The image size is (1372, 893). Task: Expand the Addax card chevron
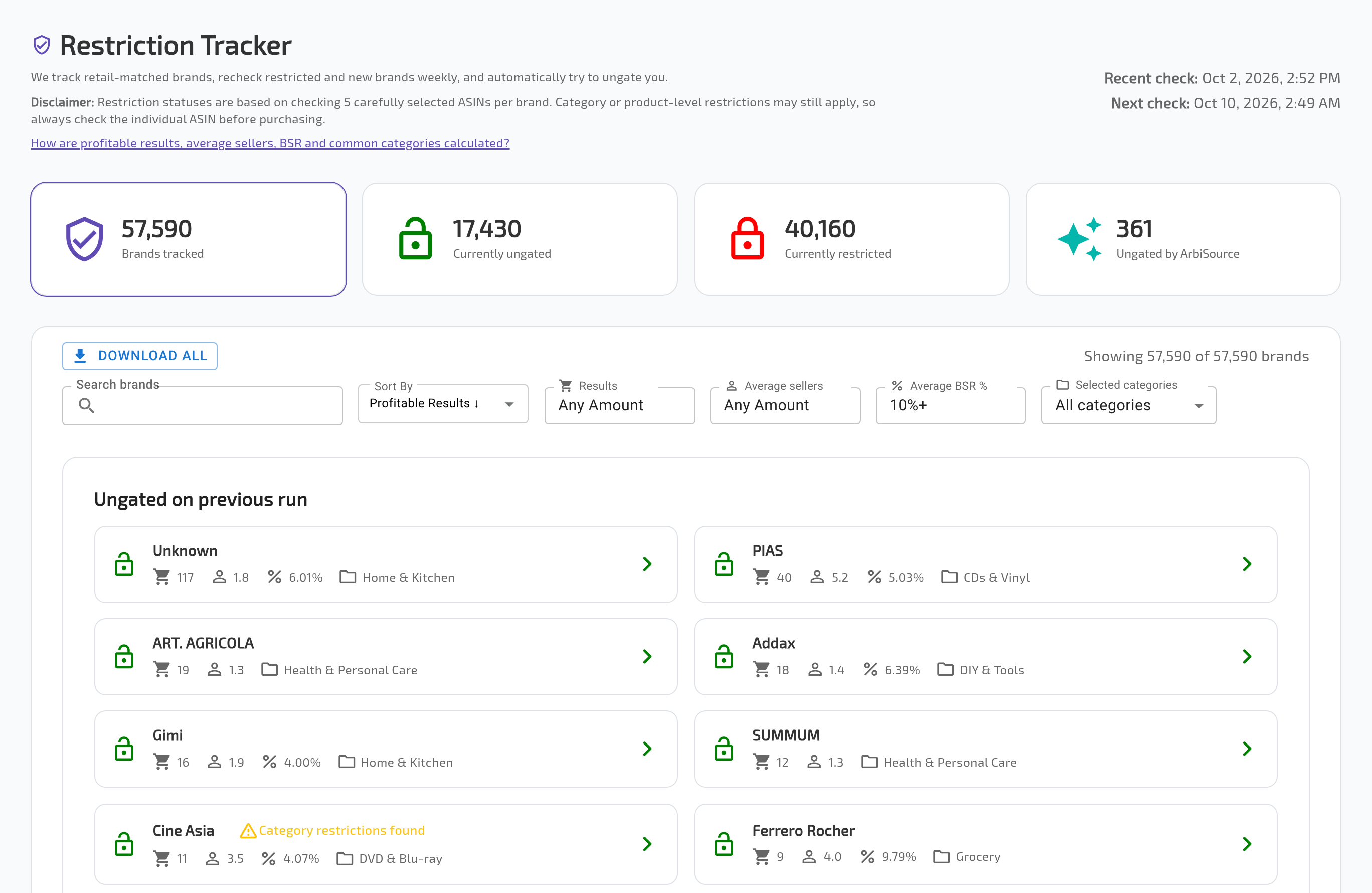tap(1247, 657)
